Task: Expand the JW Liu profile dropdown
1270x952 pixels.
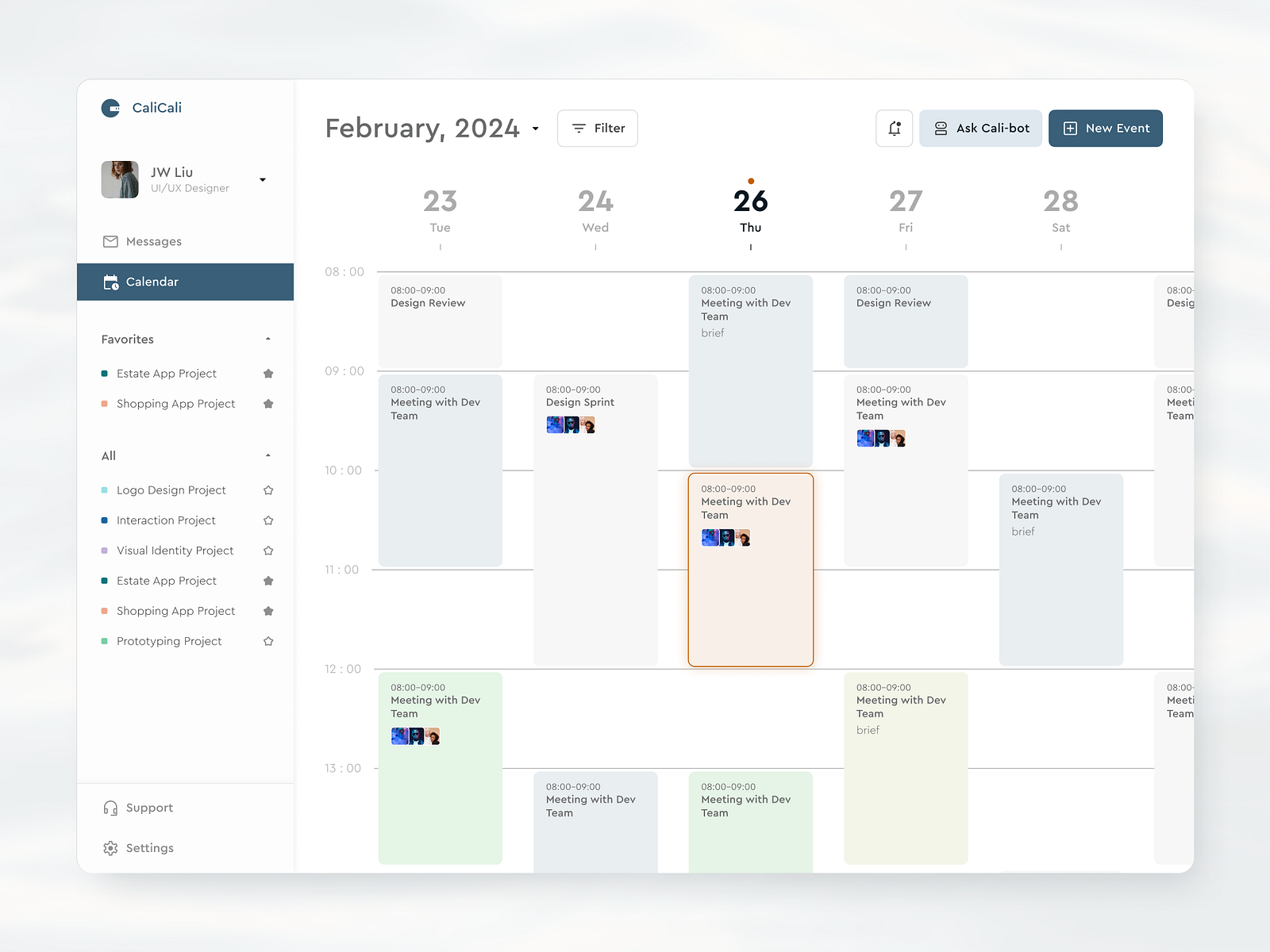Action: (x=263, y=179)
